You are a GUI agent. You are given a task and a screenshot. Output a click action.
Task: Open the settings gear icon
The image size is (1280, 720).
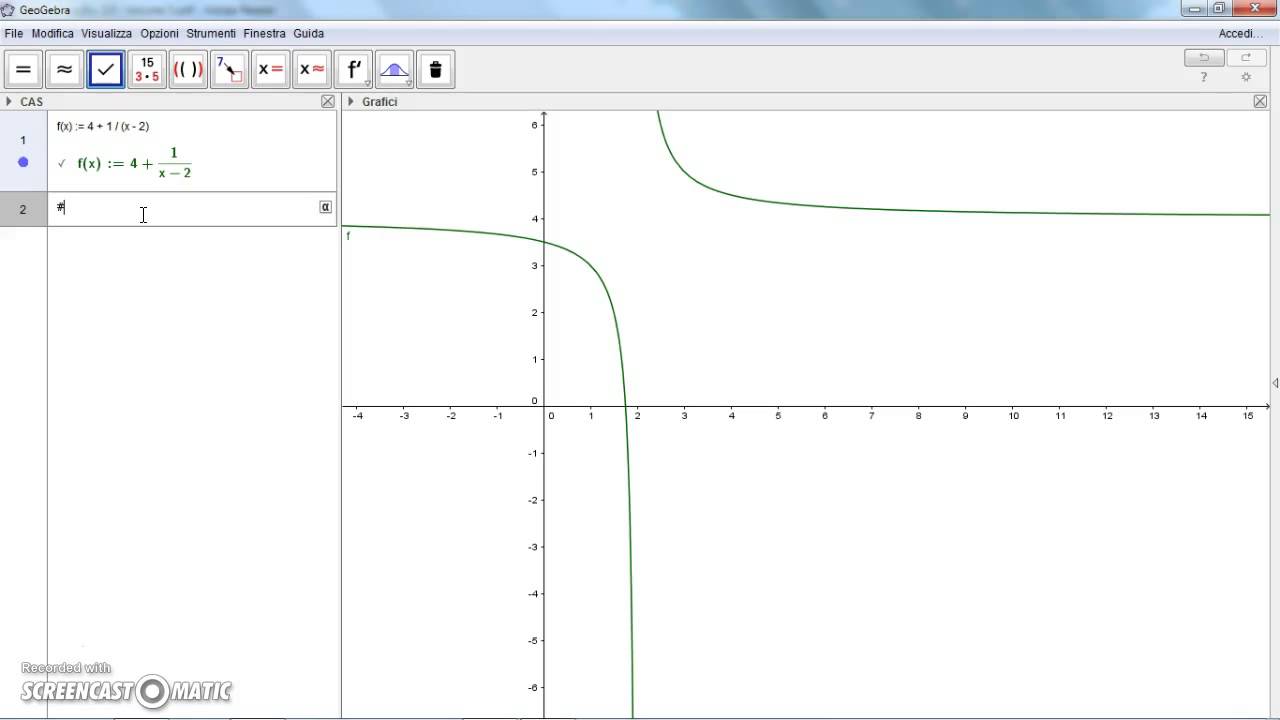[x=1246, y=77]
